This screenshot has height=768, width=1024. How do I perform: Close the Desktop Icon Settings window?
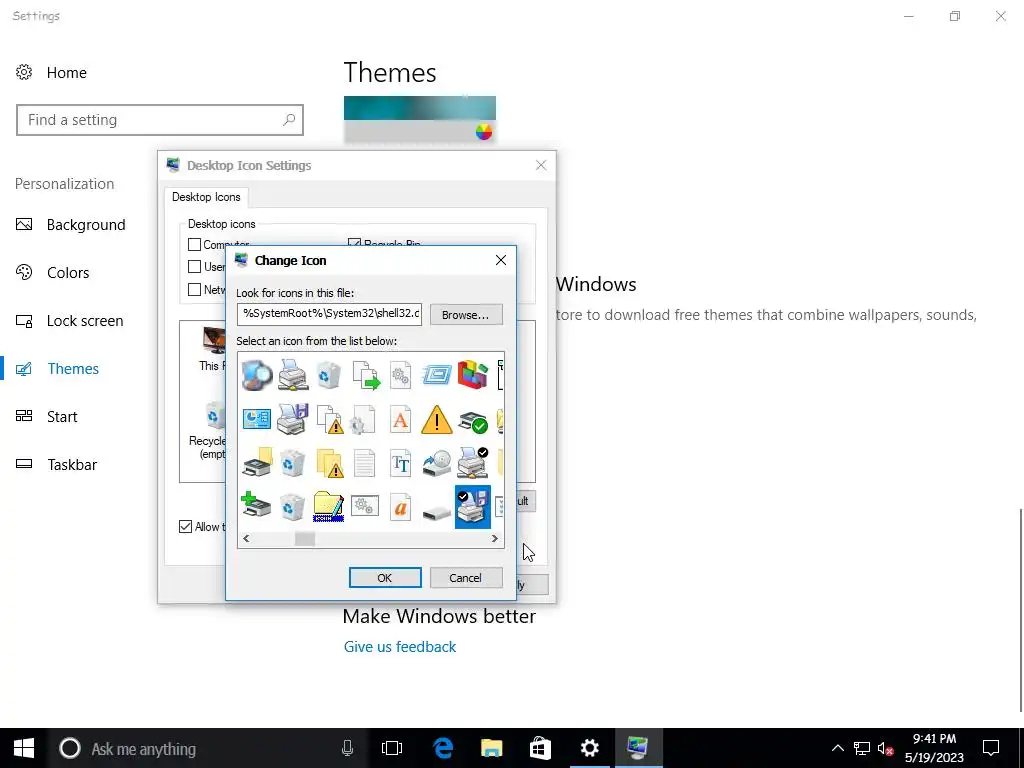point(541,165)
